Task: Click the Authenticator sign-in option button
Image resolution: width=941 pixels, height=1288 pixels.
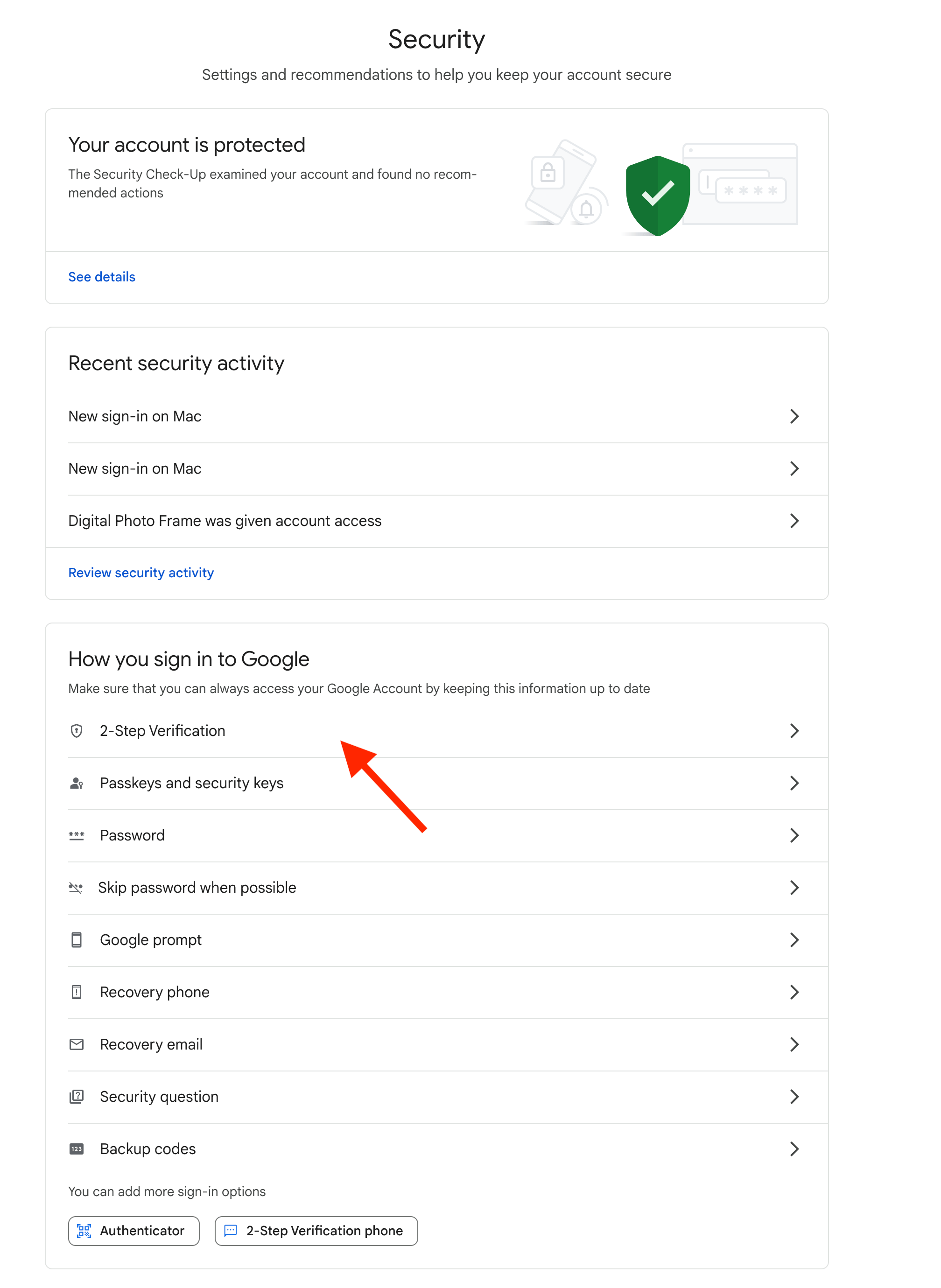Action: click(x=134, y=1231)
